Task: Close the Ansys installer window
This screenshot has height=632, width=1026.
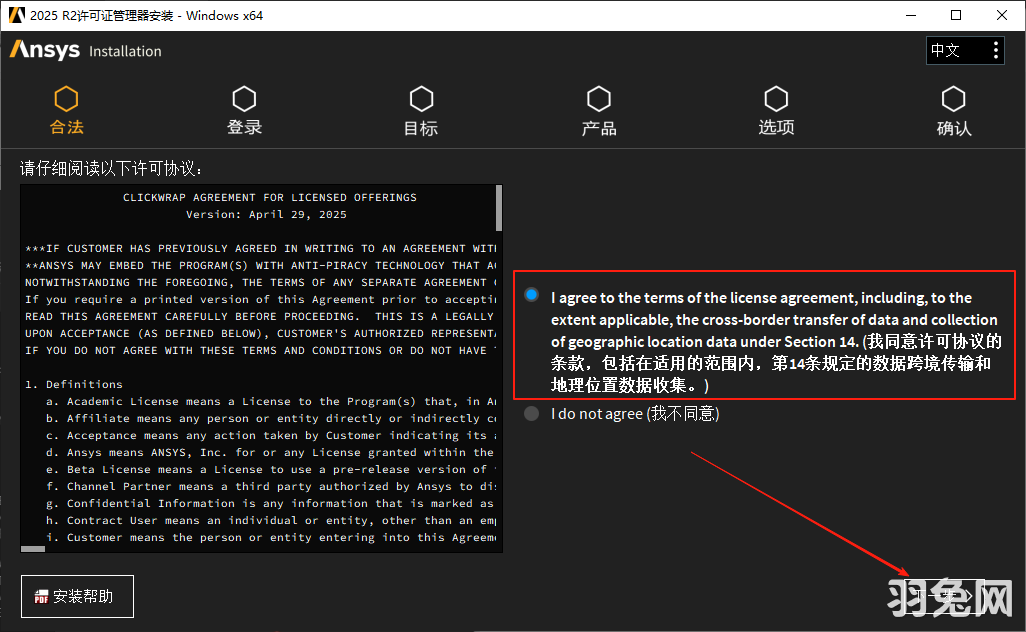Action: 1002,15
